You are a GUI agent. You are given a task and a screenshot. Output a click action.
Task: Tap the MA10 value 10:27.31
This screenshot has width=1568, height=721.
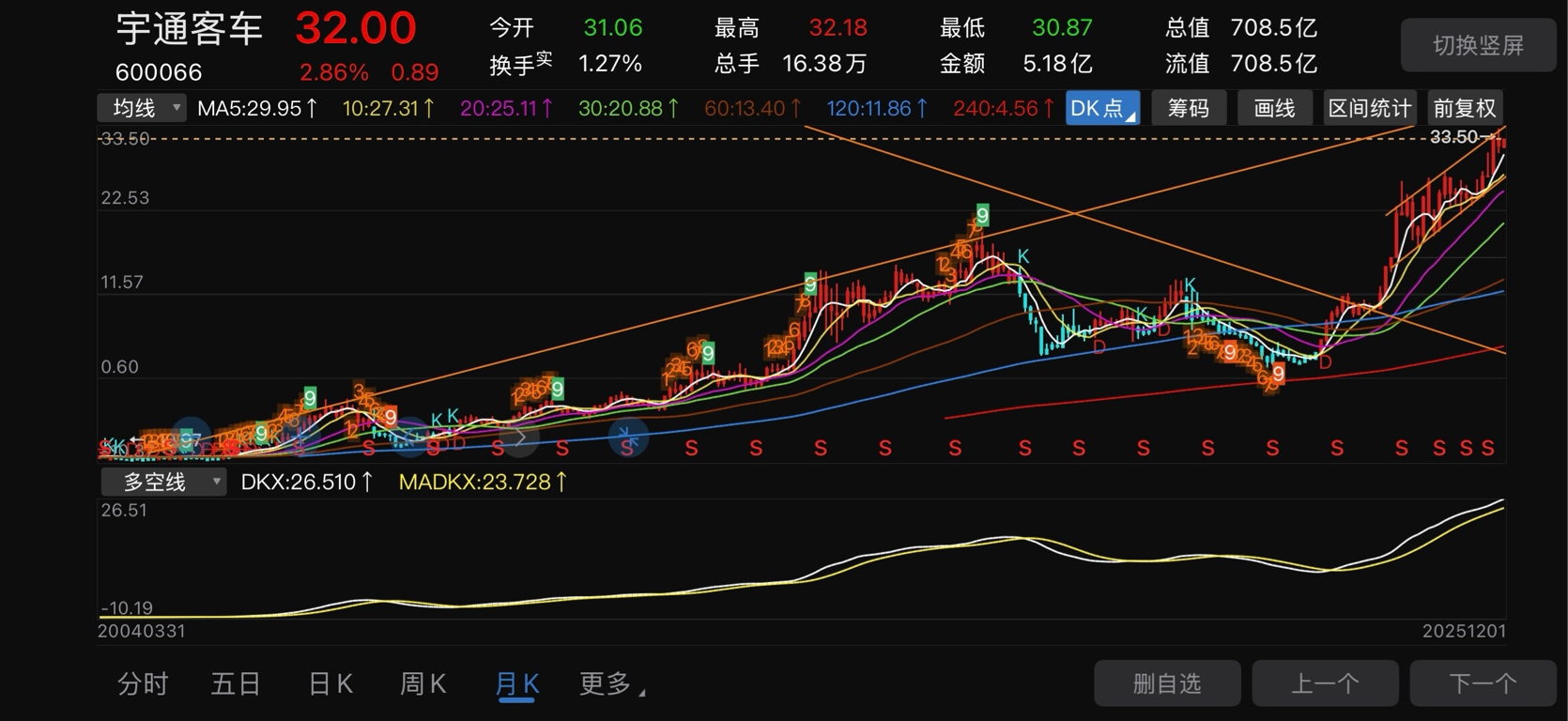[x=388, y=108]
